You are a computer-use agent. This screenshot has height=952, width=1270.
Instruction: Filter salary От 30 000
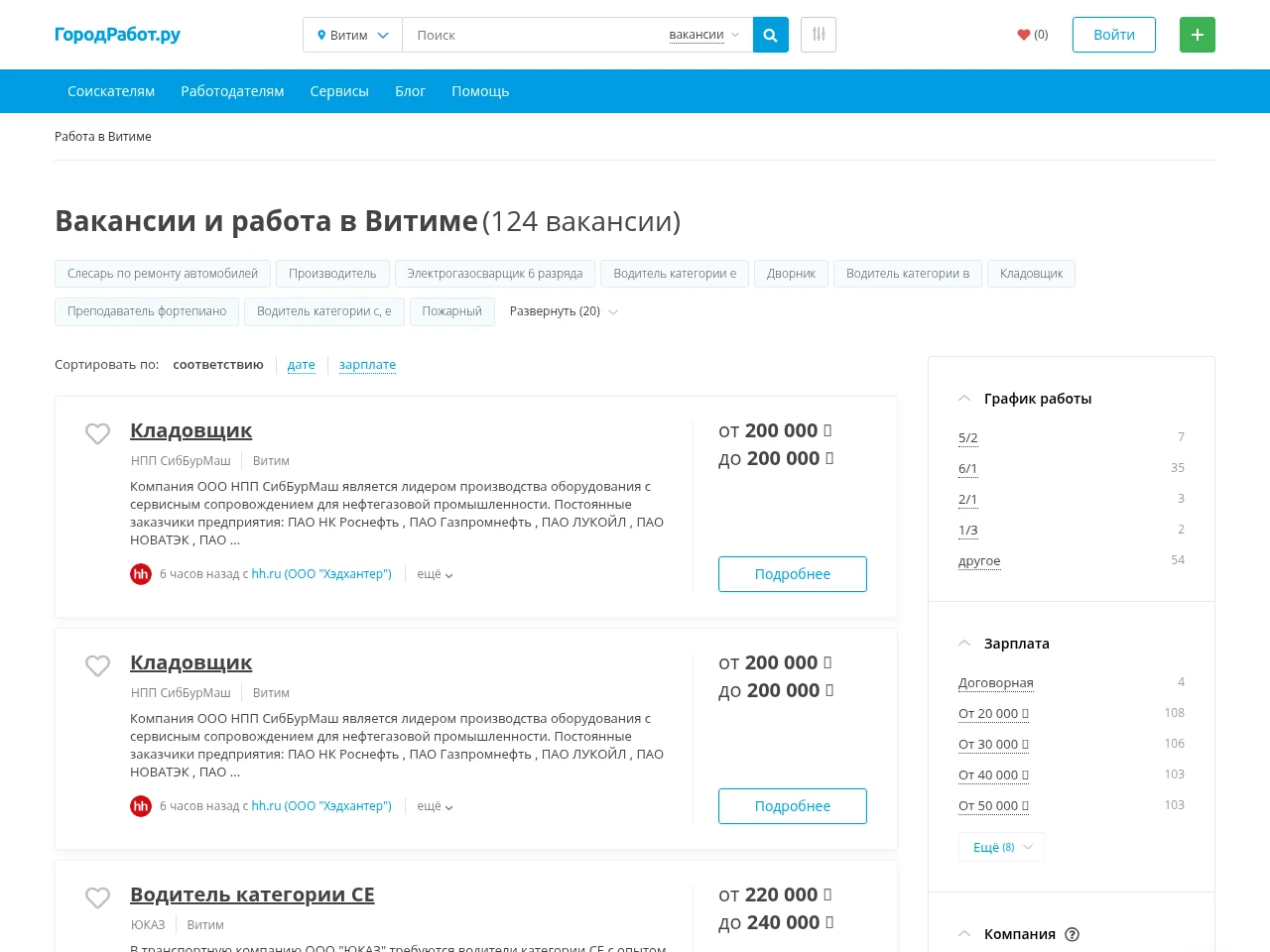click(993, 745)
